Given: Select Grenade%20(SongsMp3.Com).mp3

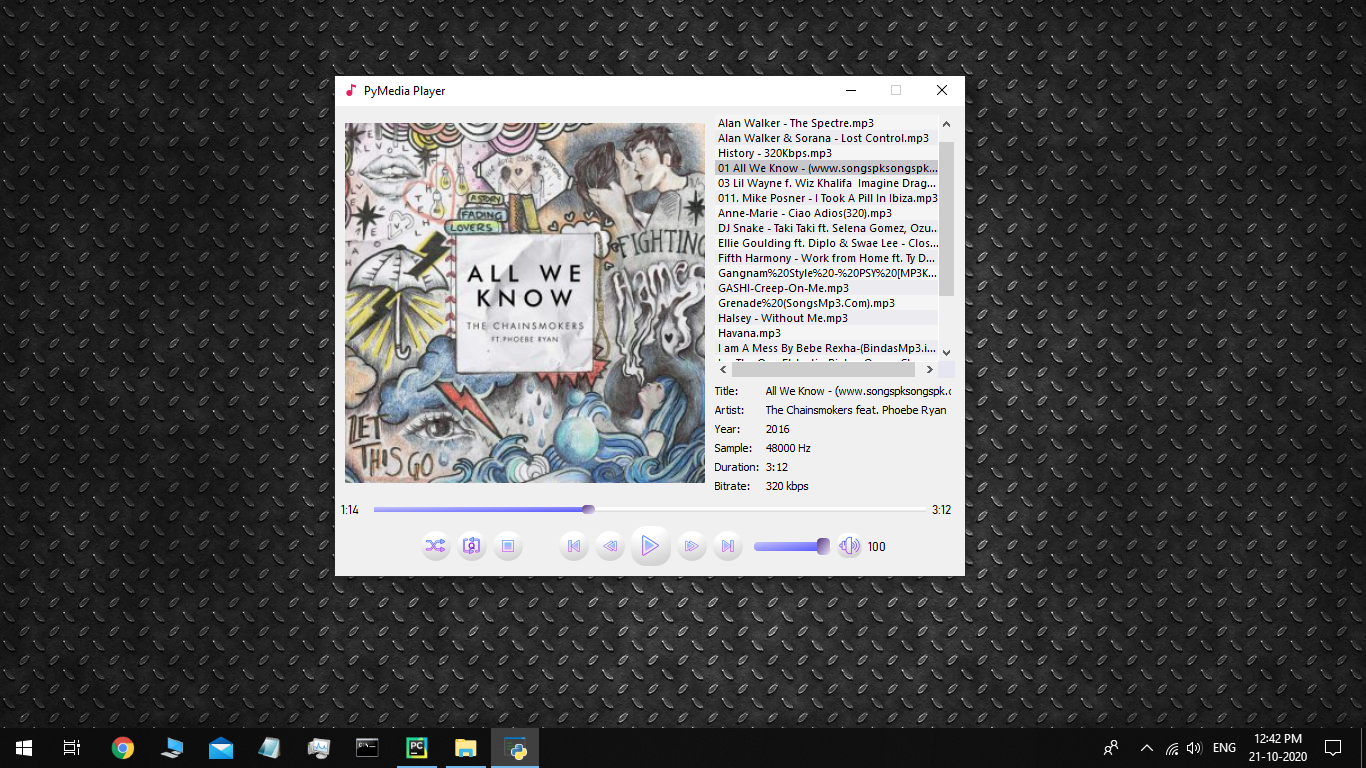Looking at the screenshot, I should 826,303.
